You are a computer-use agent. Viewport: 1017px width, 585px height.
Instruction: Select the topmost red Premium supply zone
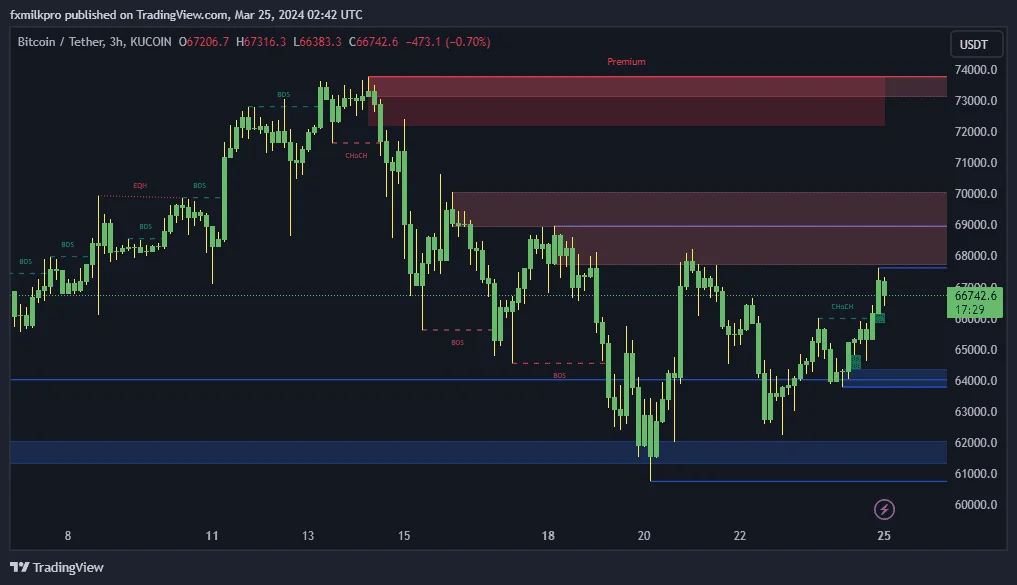coord(657,87)
